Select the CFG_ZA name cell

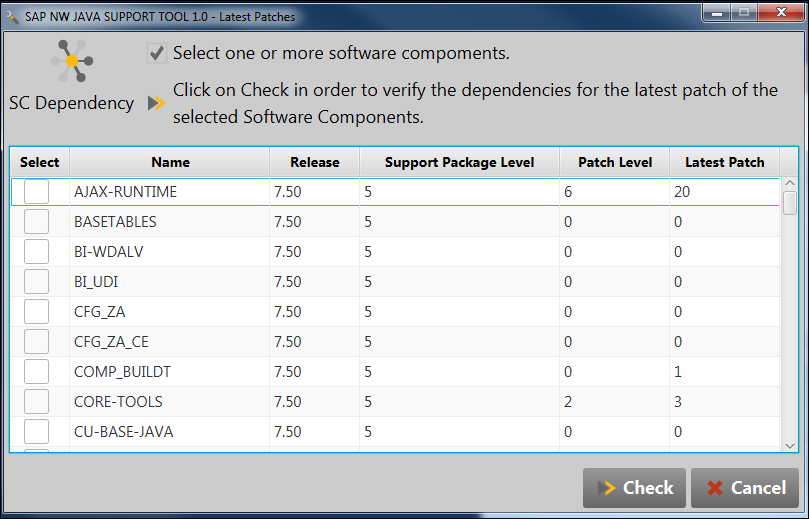pos(169,312)
